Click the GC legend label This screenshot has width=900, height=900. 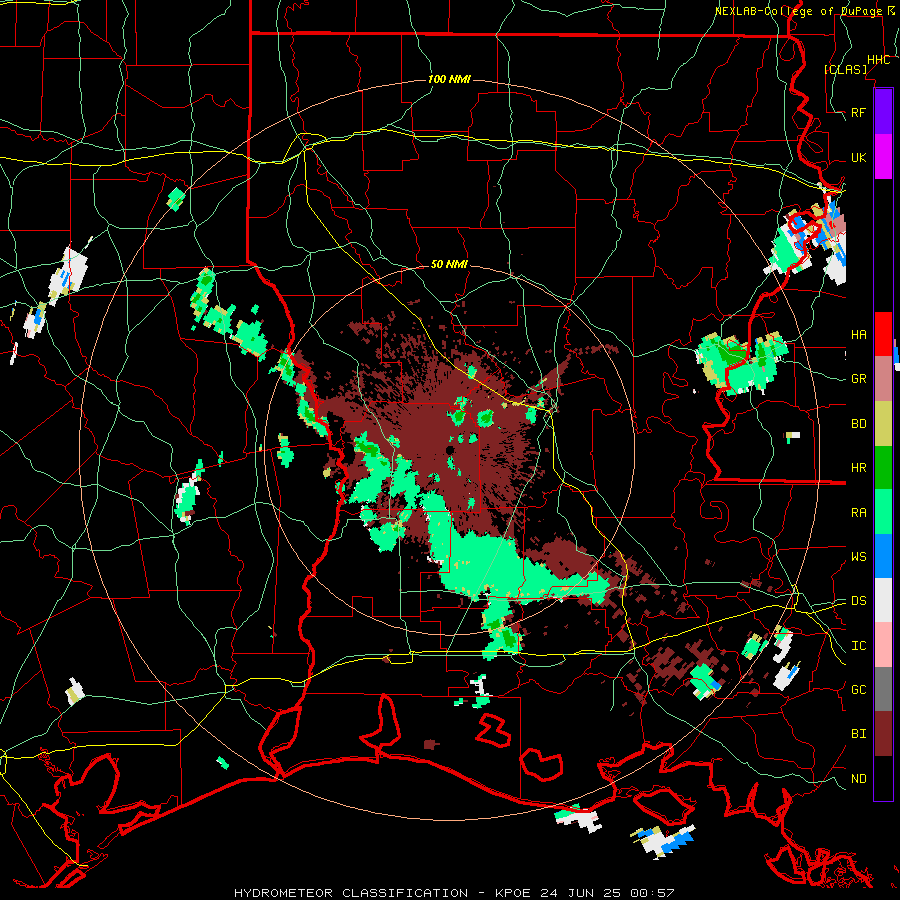tap(858, 690)
